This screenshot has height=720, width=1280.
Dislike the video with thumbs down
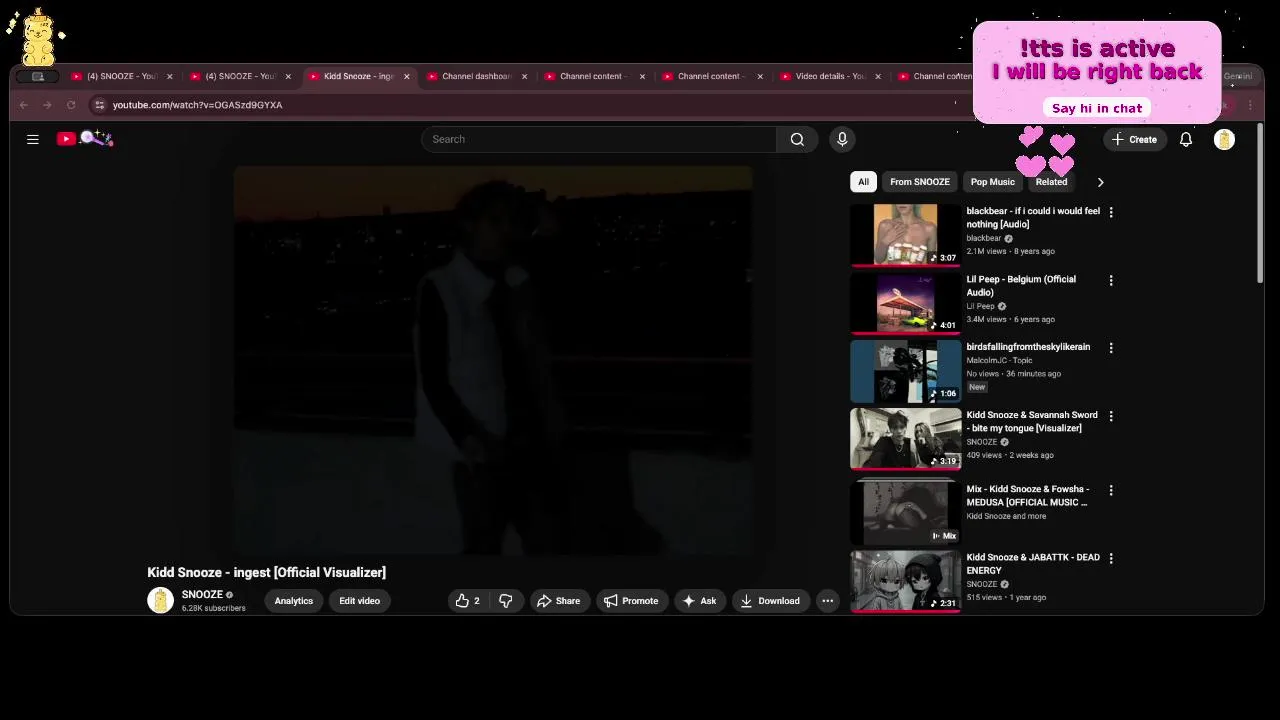[505, 601]
